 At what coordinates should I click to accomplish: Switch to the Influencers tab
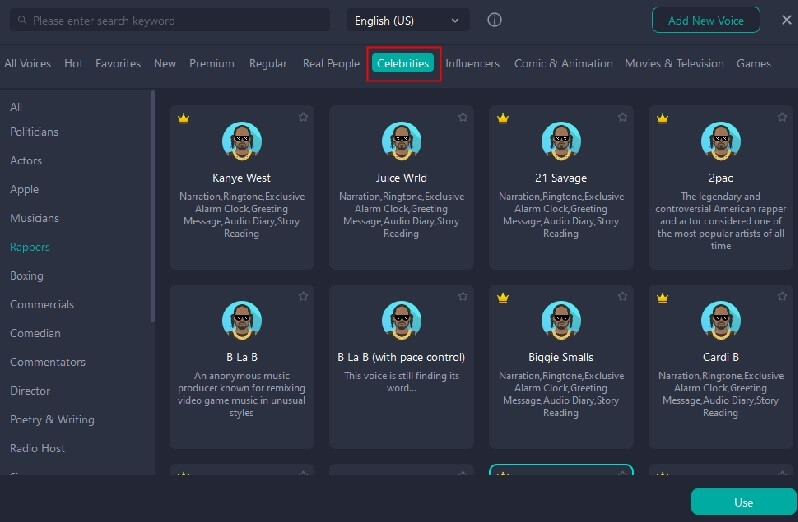point(472,63)
